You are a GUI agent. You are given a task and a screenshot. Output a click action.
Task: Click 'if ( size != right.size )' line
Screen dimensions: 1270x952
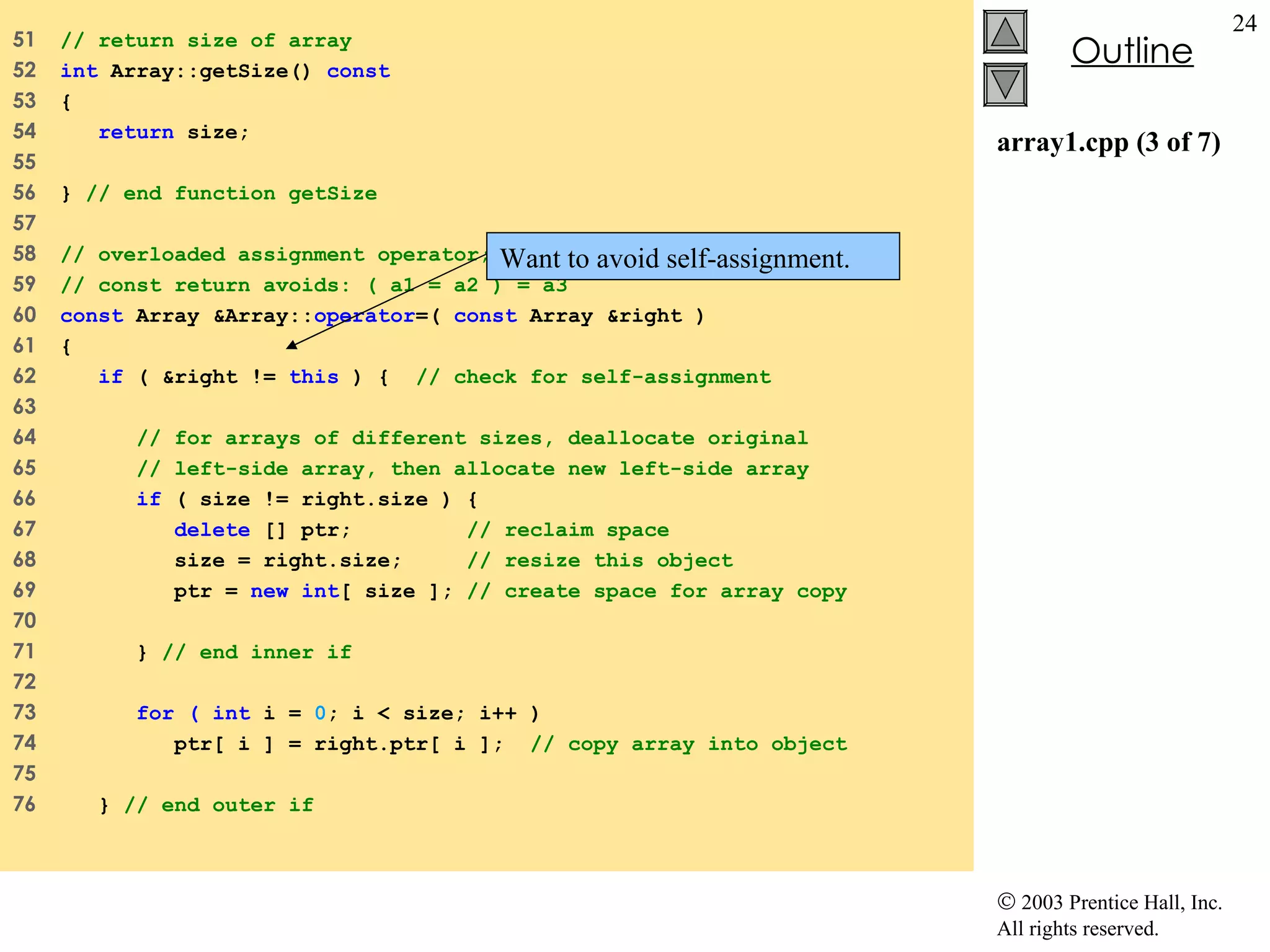click(307, 500)
